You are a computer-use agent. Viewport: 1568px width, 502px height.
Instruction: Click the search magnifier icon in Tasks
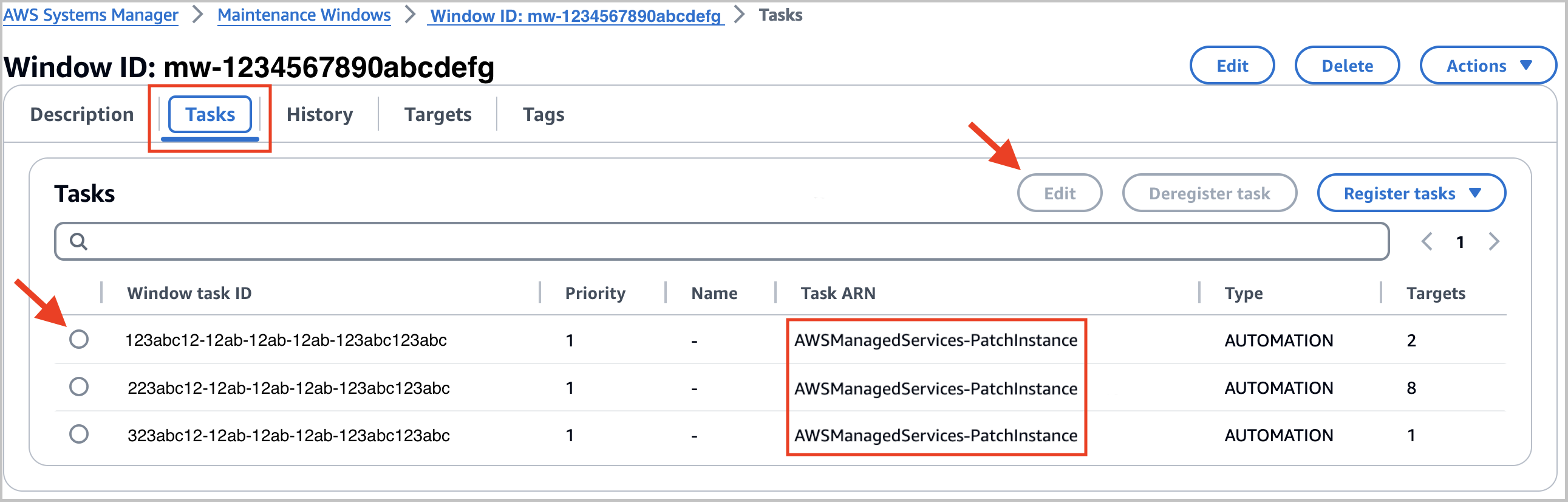(x=78, y=242)
